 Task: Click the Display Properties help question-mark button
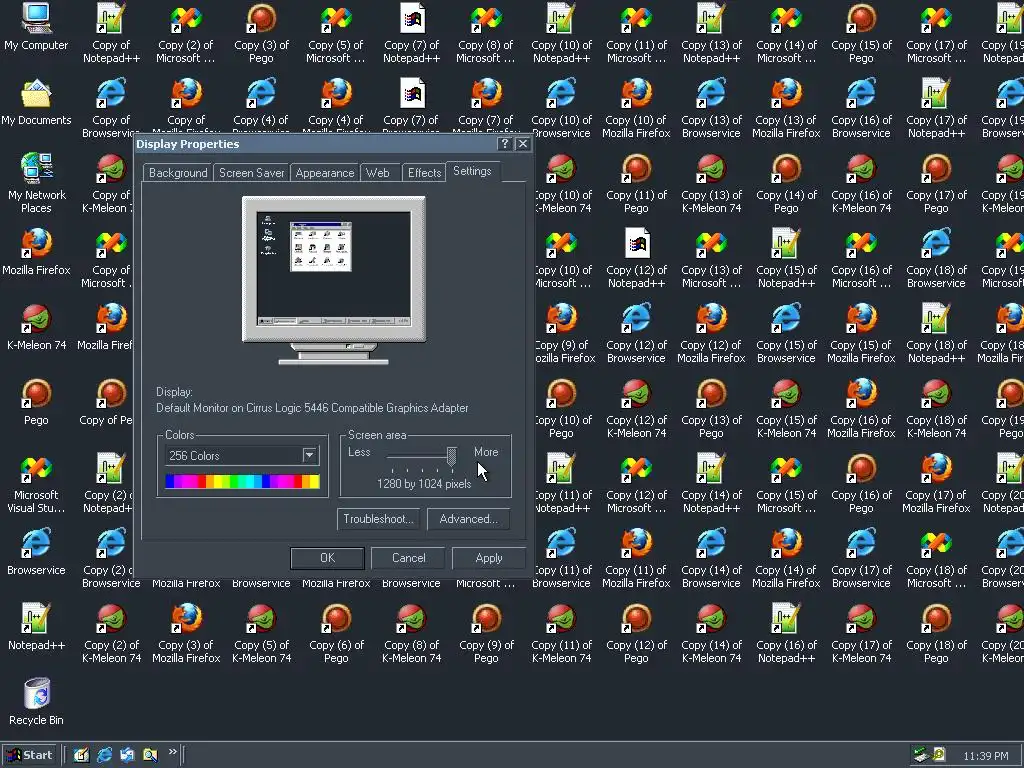(504, 144)
